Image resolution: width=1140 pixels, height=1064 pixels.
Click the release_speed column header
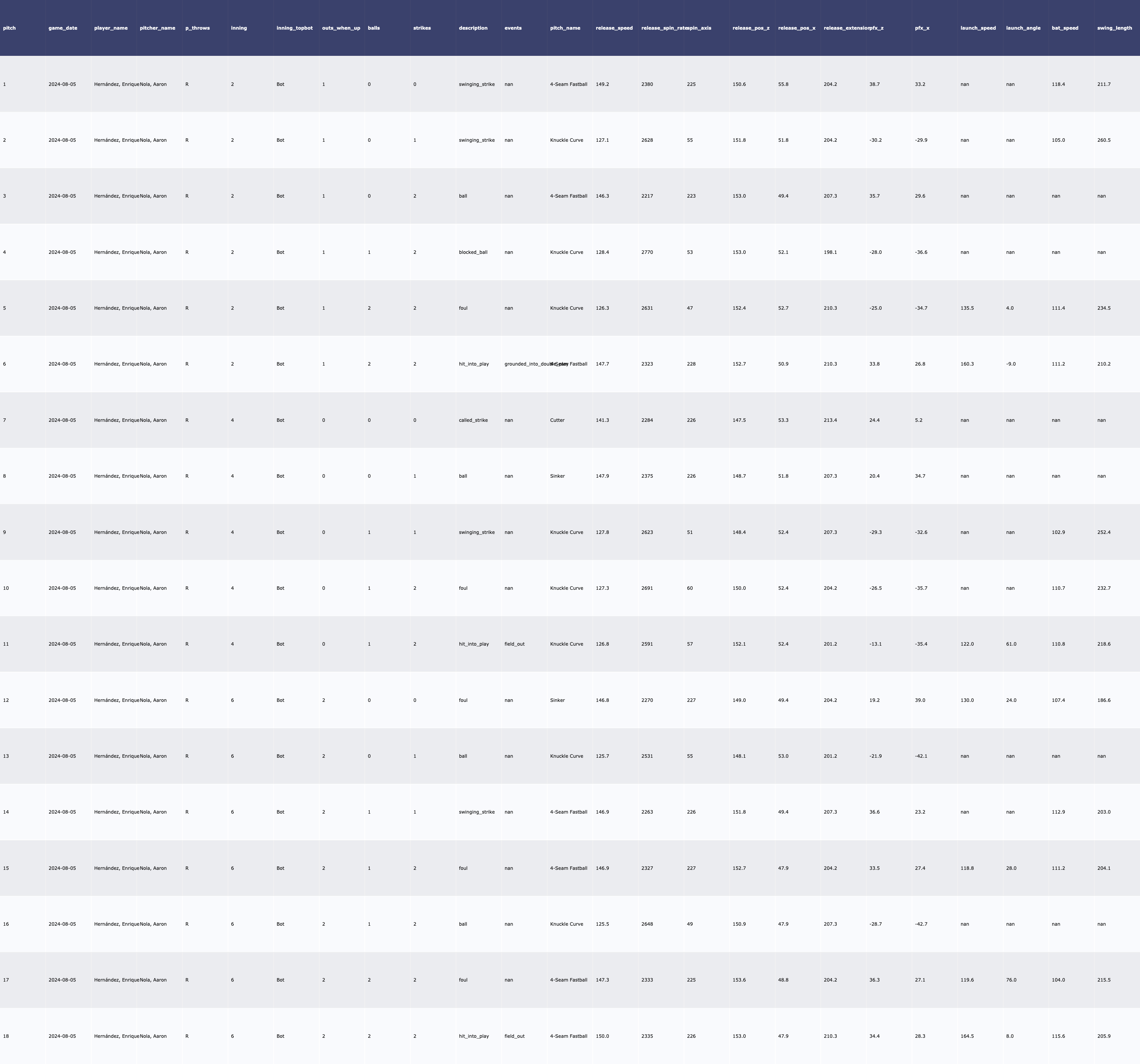(x=614, y=28)
